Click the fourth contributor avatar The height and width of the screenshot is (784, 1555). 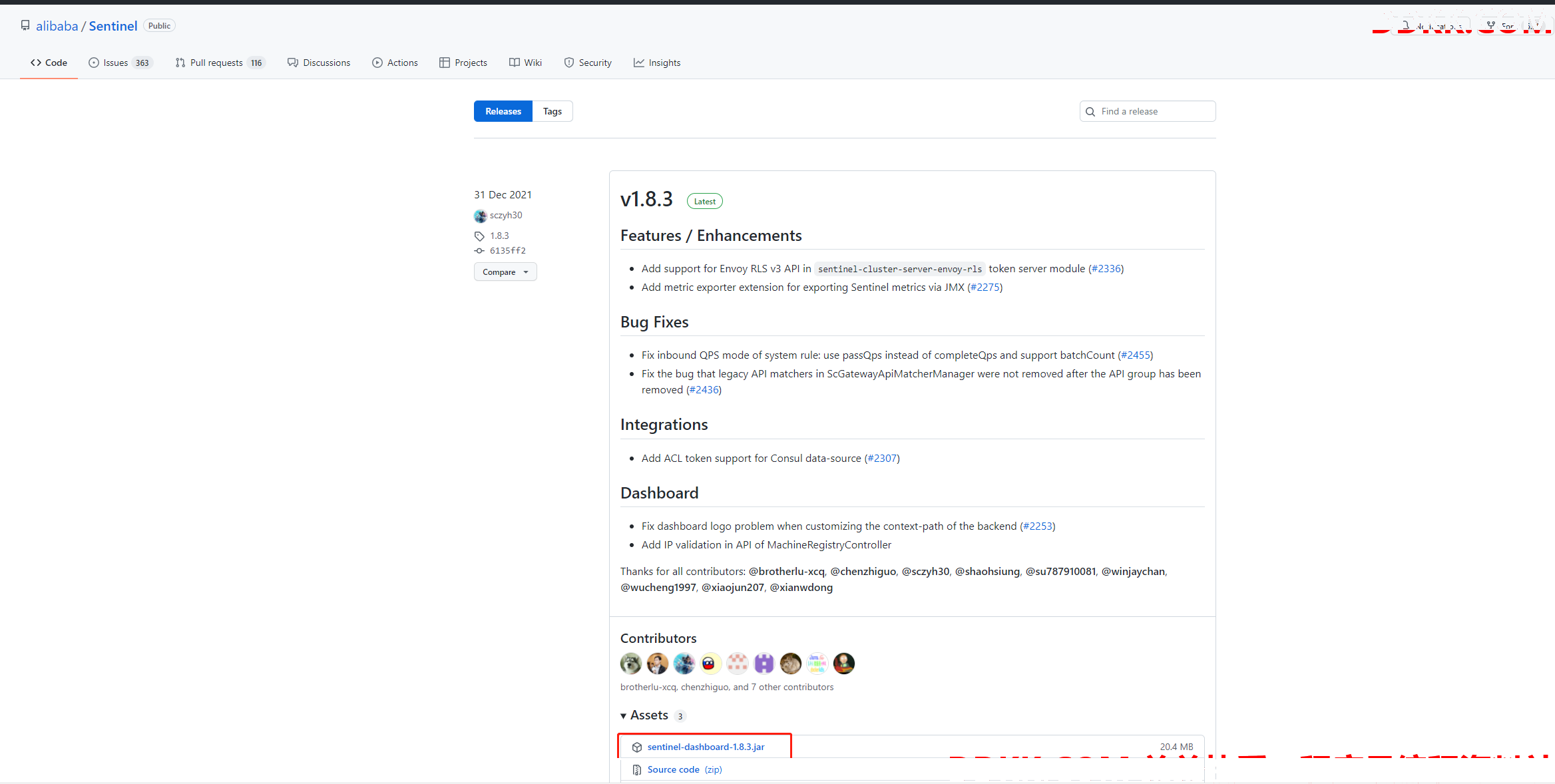tap(711, 664)
